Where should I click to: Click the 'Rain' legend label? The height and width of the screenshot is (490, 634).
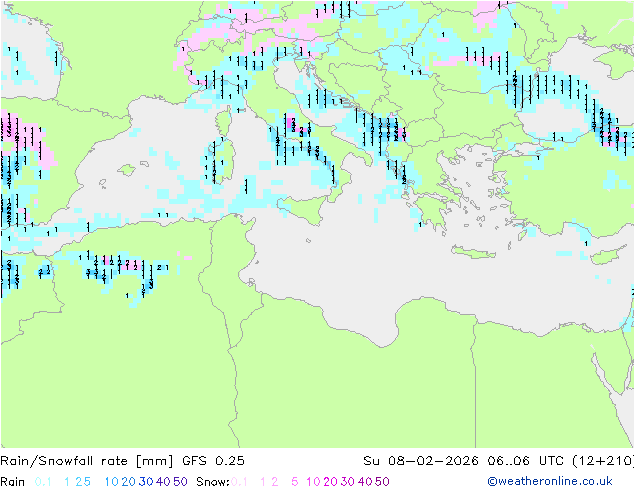click(x=13, y=482)
